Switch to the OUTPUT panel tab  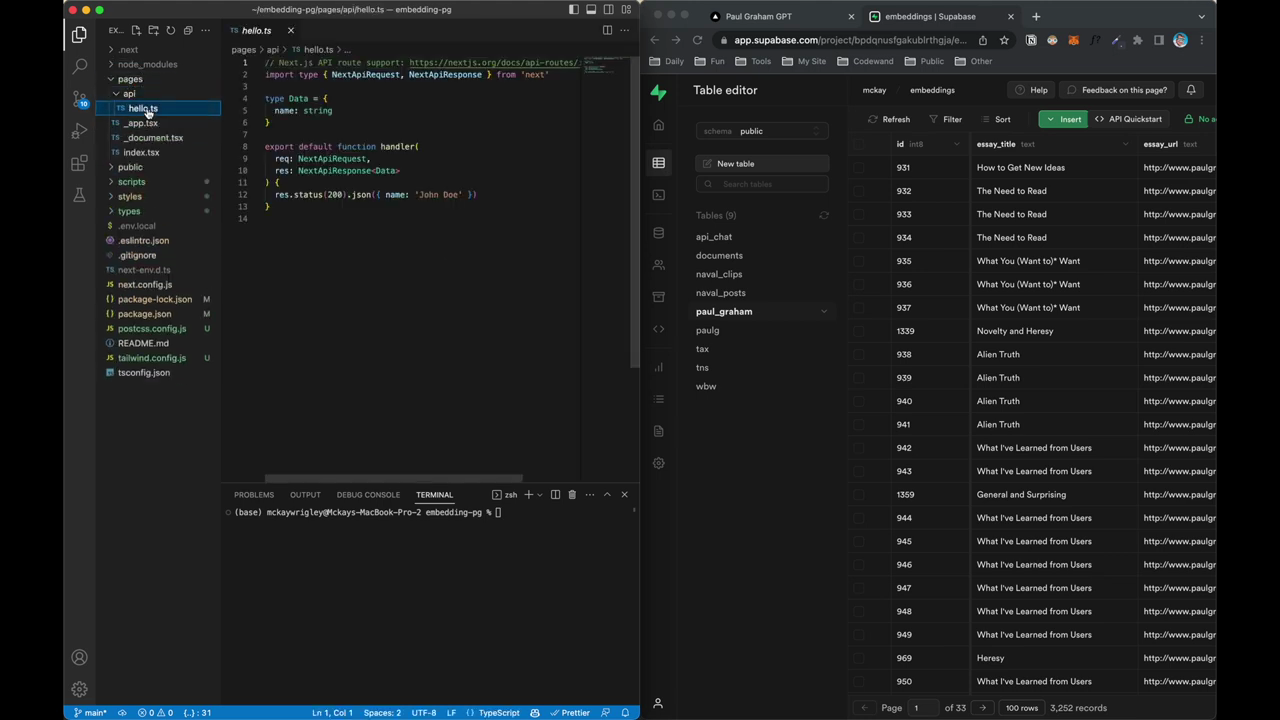pyautogui.click(x=305, y=494)
